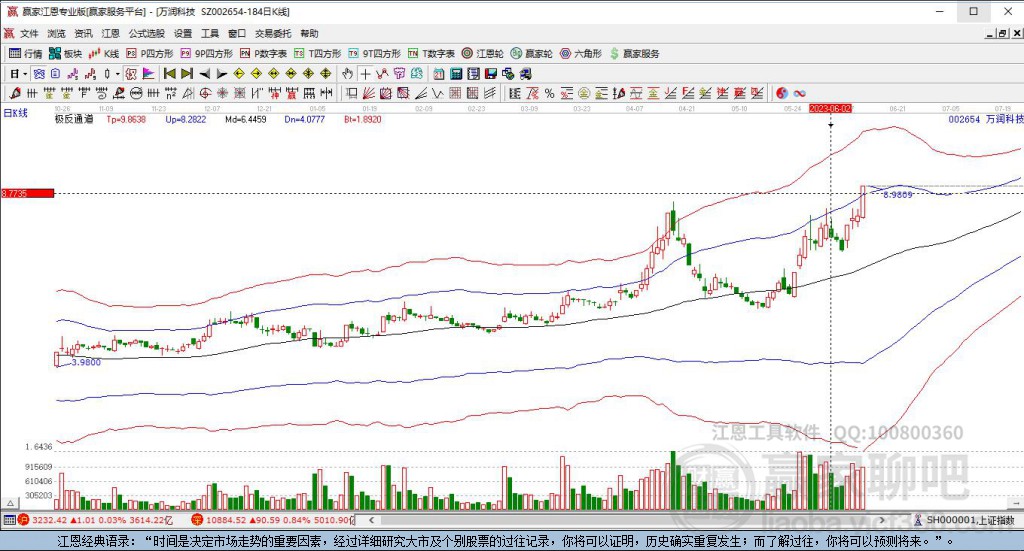Open the 行情 market quotes view

point(25,54)
